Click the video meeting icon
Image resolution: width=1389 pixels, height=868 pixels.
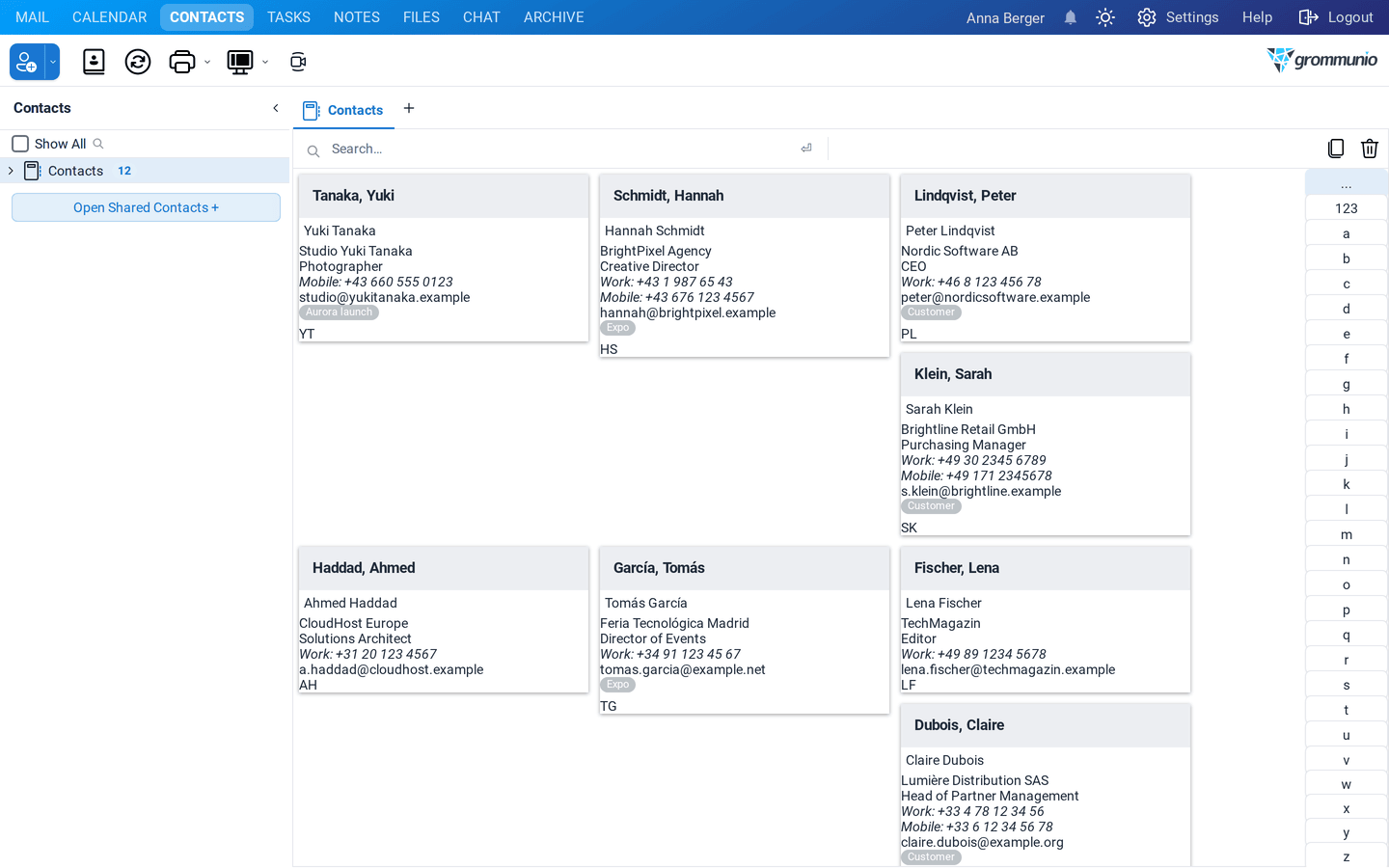click(x=298, y=62)
